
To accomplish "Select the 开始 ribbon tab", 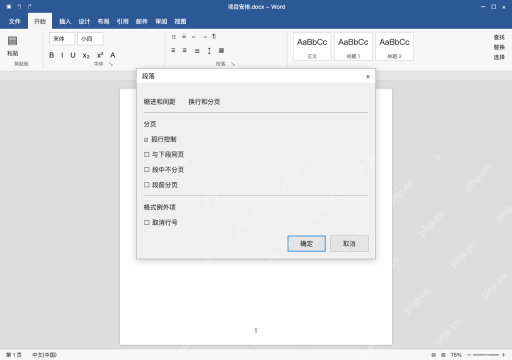I will [x=40, y=21].
